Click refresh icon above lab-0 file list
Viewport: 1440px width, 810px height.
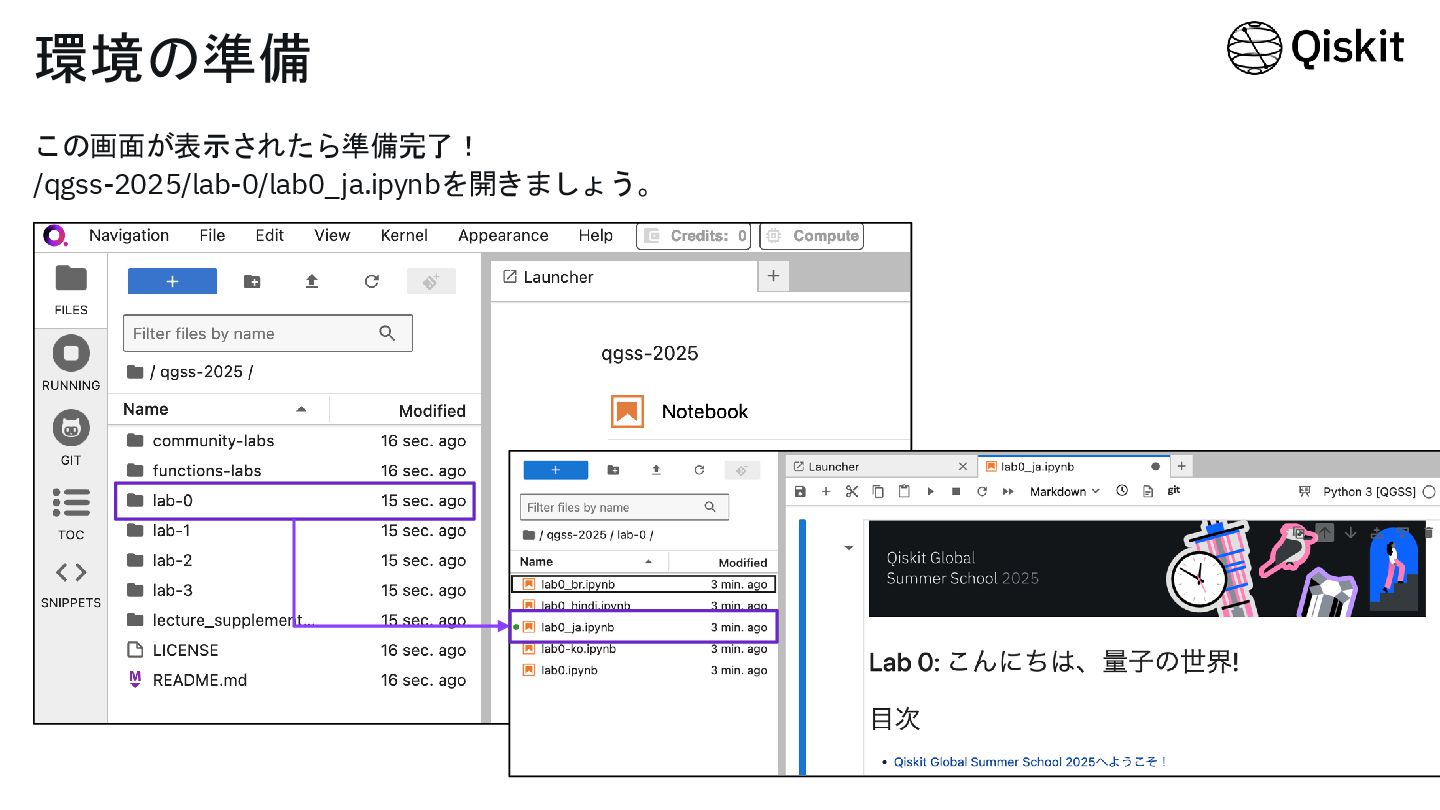tap(699, 470)
